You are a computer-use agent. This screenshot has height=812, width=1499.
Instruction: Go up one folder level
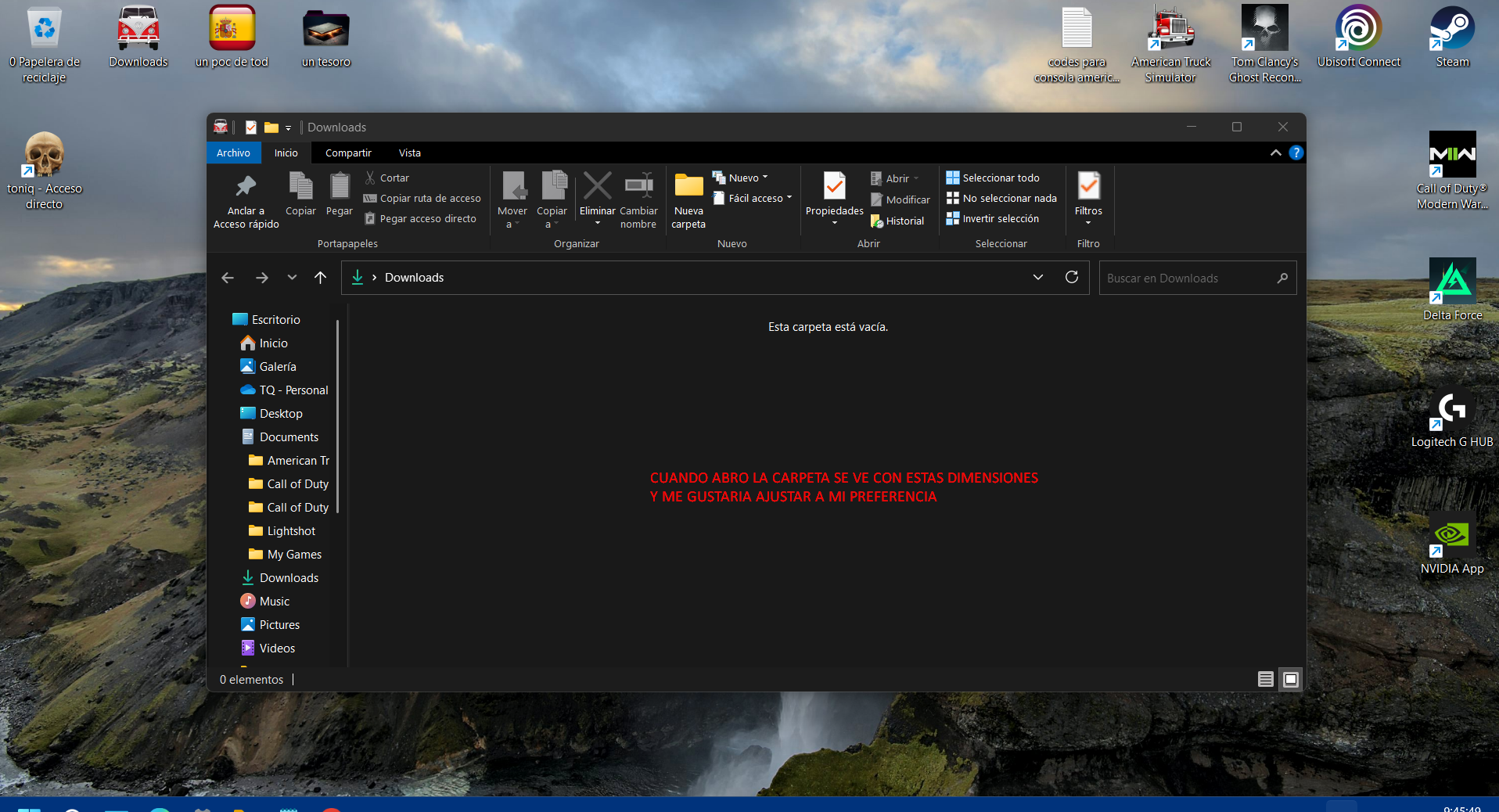320,278
